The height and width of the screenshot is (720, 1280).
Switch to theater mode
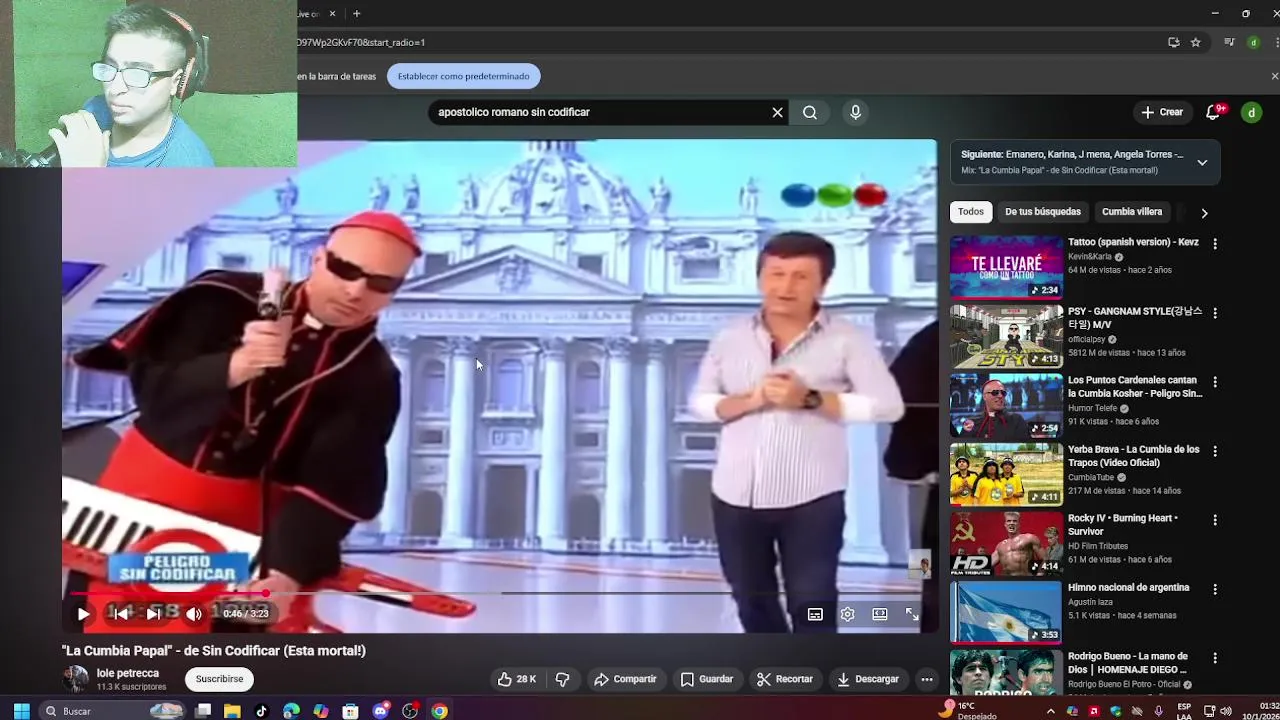[880, 614]
